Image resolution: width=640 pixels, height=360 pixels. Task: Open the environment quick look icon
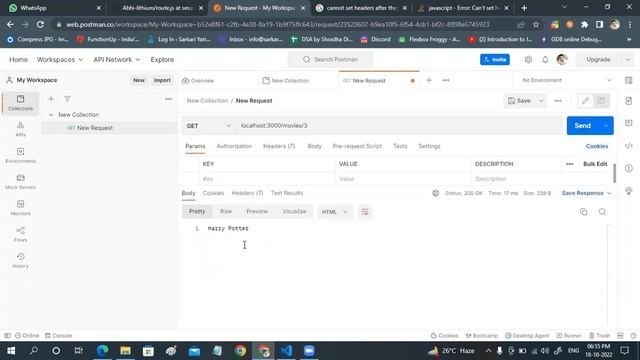629,80
